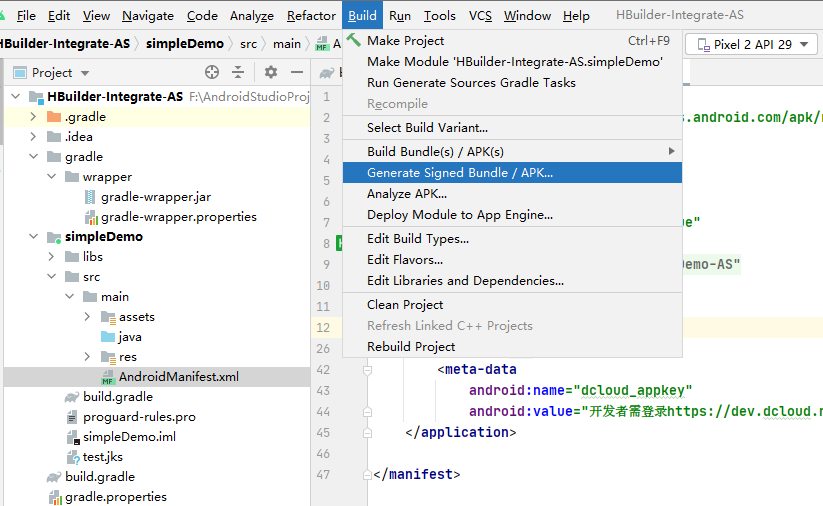Open the Project view type dropdown

click(85, 73)
